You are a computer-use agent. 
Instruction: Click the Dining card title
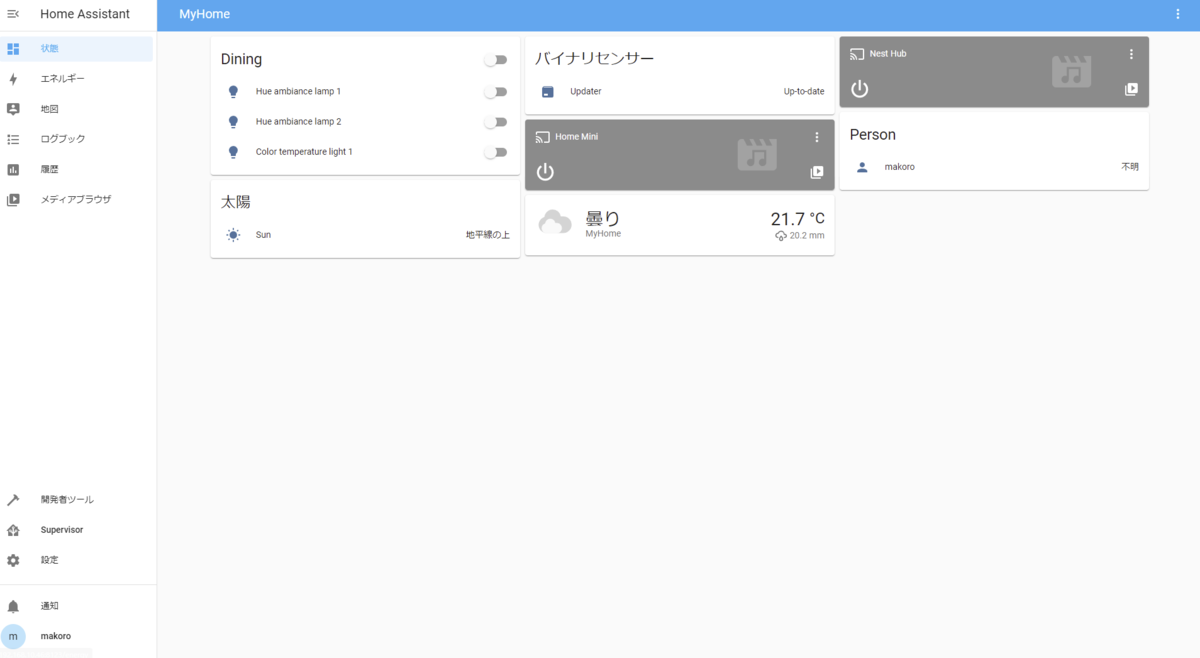tap(241, 59)
